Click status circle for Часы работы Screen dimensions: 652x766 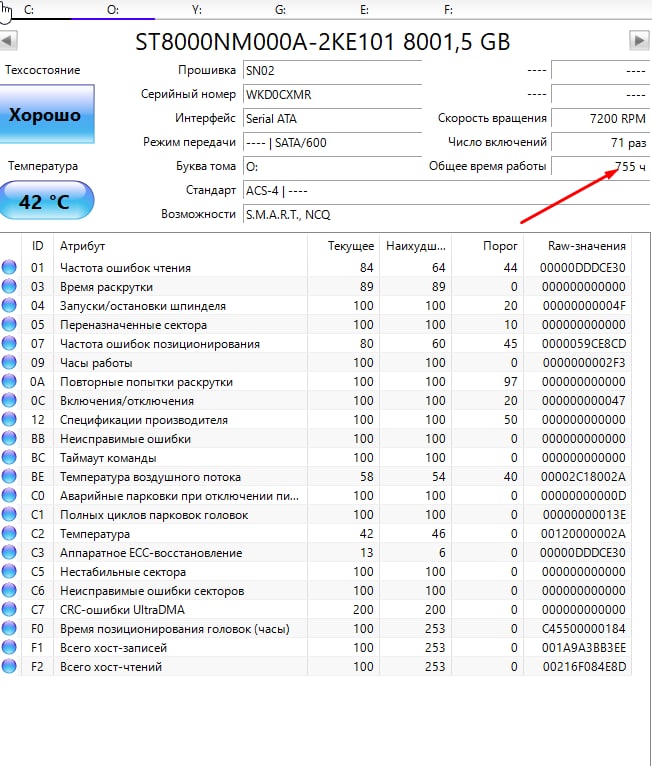pyautogui.click(x=9, y=362)
